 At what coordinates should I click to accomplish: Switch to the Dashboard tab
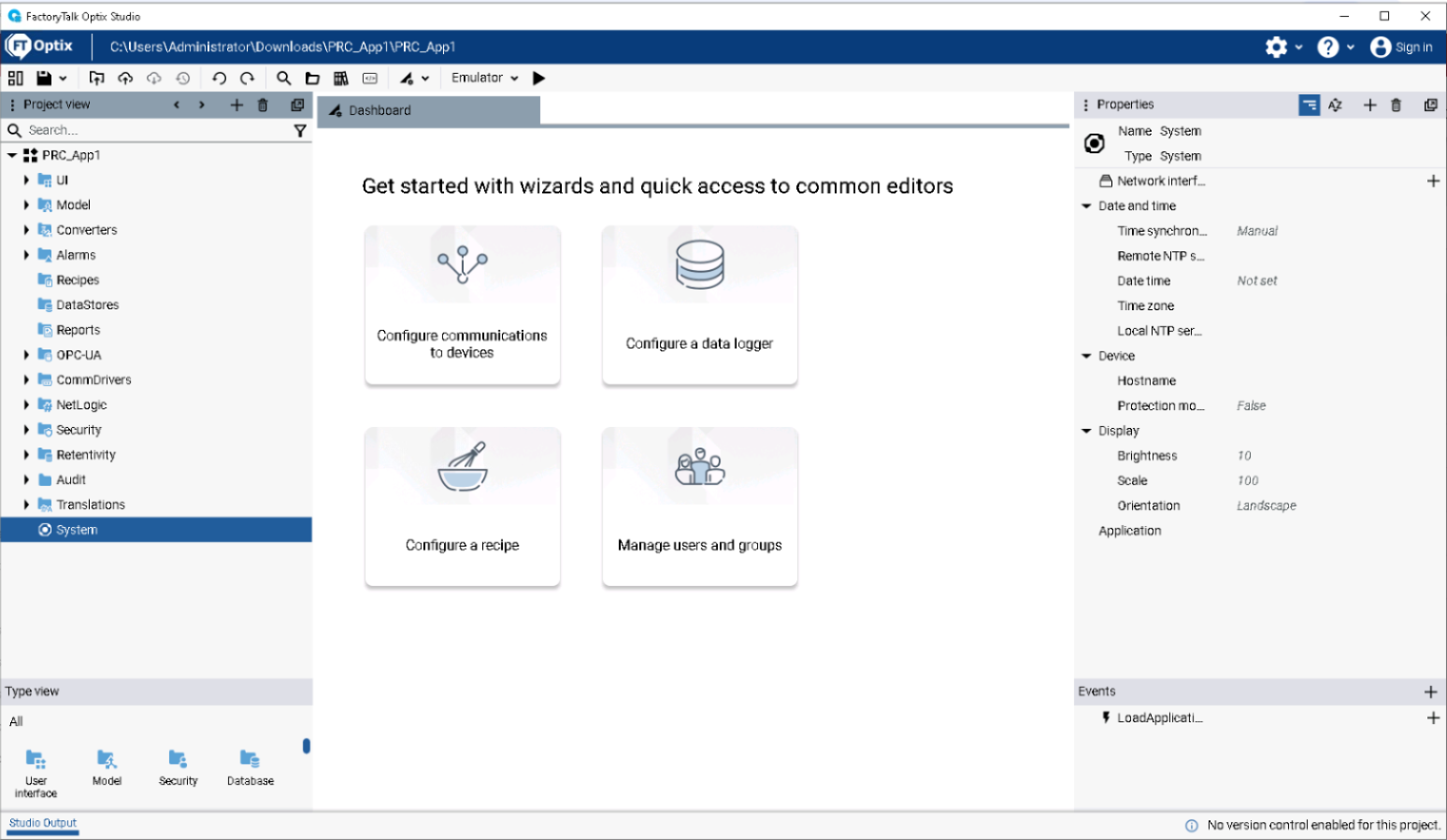click(428, 110)
